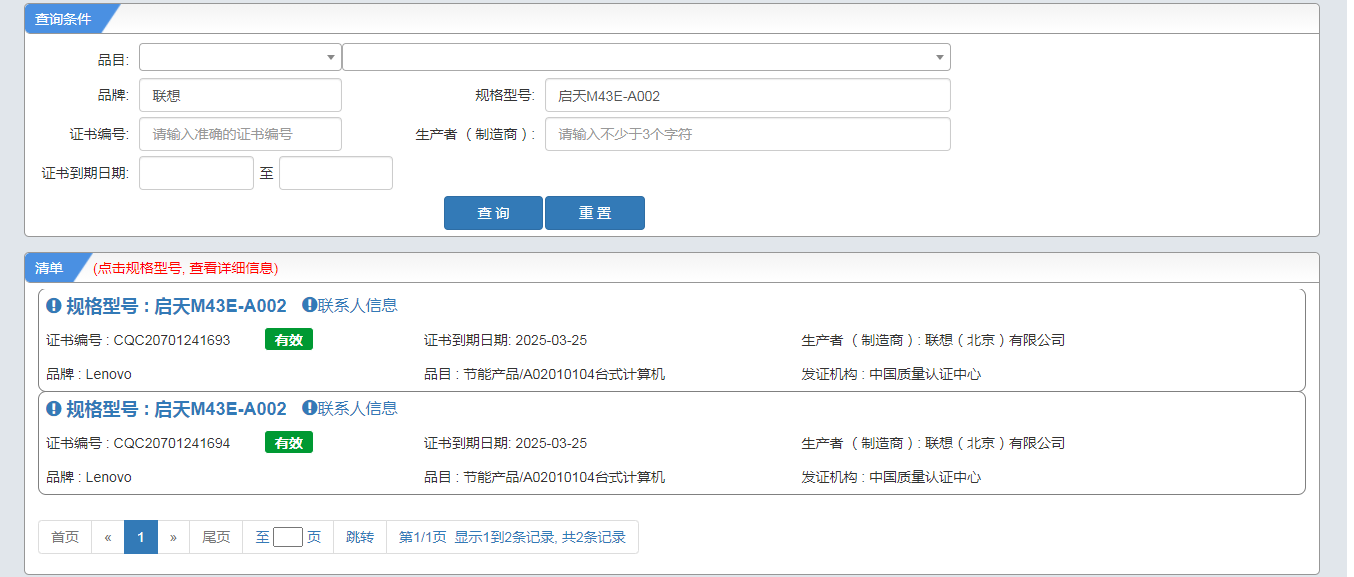The image size is (1354, 577).
Task: Click the page number jump input box
Action: 288,537
